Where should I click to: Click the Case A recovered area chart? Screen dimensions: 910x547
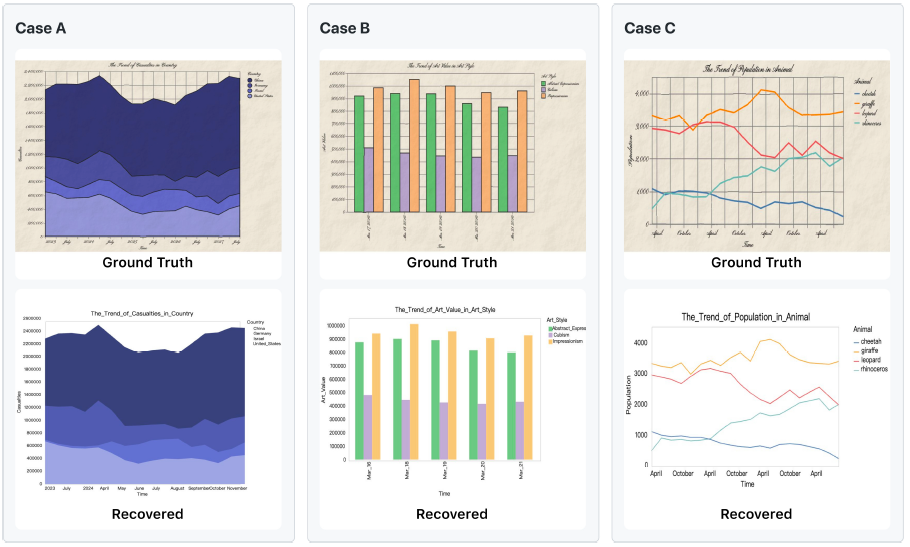click(x=148, y=401)
